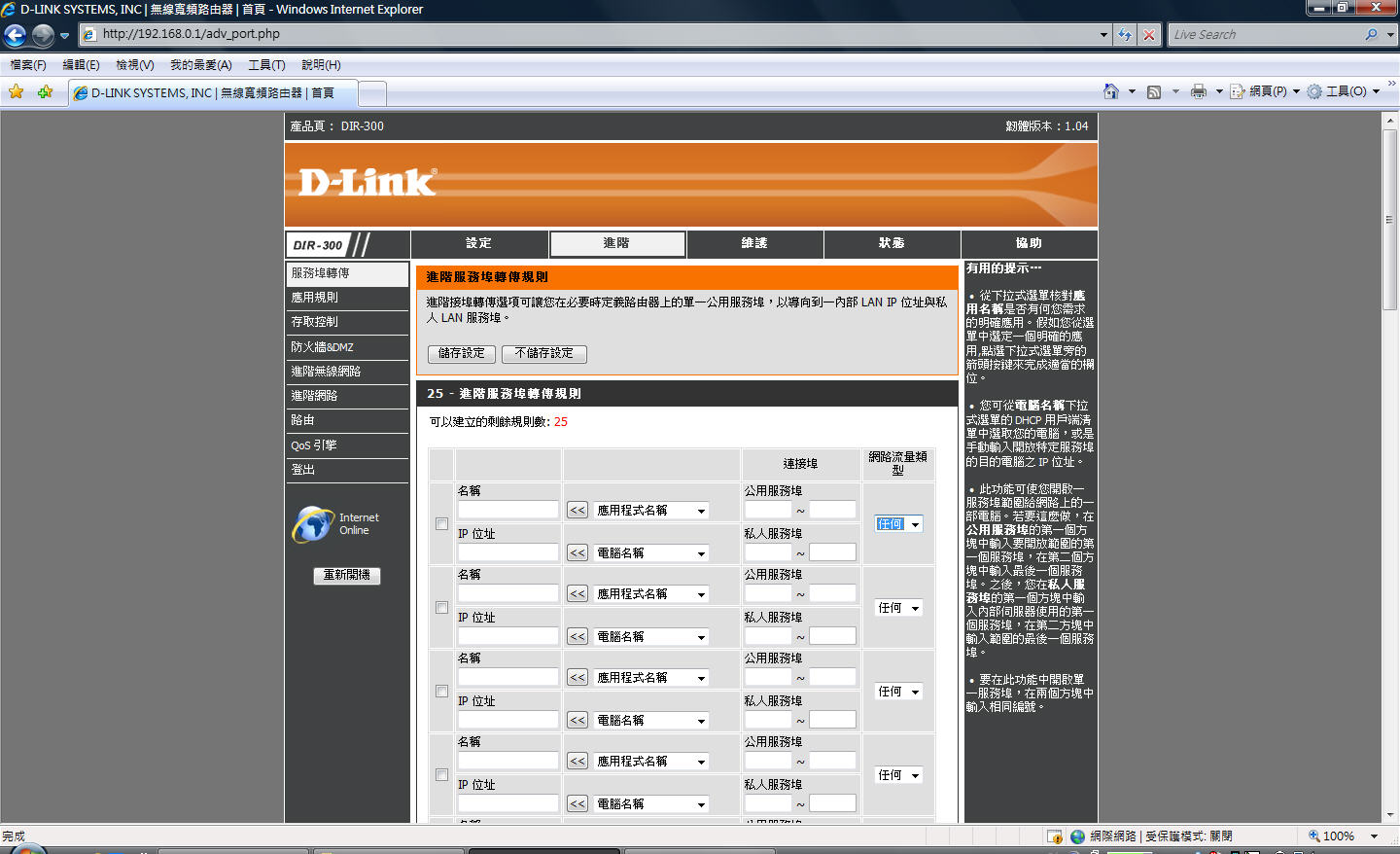The image size is (1400, 854).
Task: Switch to the 協助 tab
Action: pyautogui.click(x=1029, y=243)
